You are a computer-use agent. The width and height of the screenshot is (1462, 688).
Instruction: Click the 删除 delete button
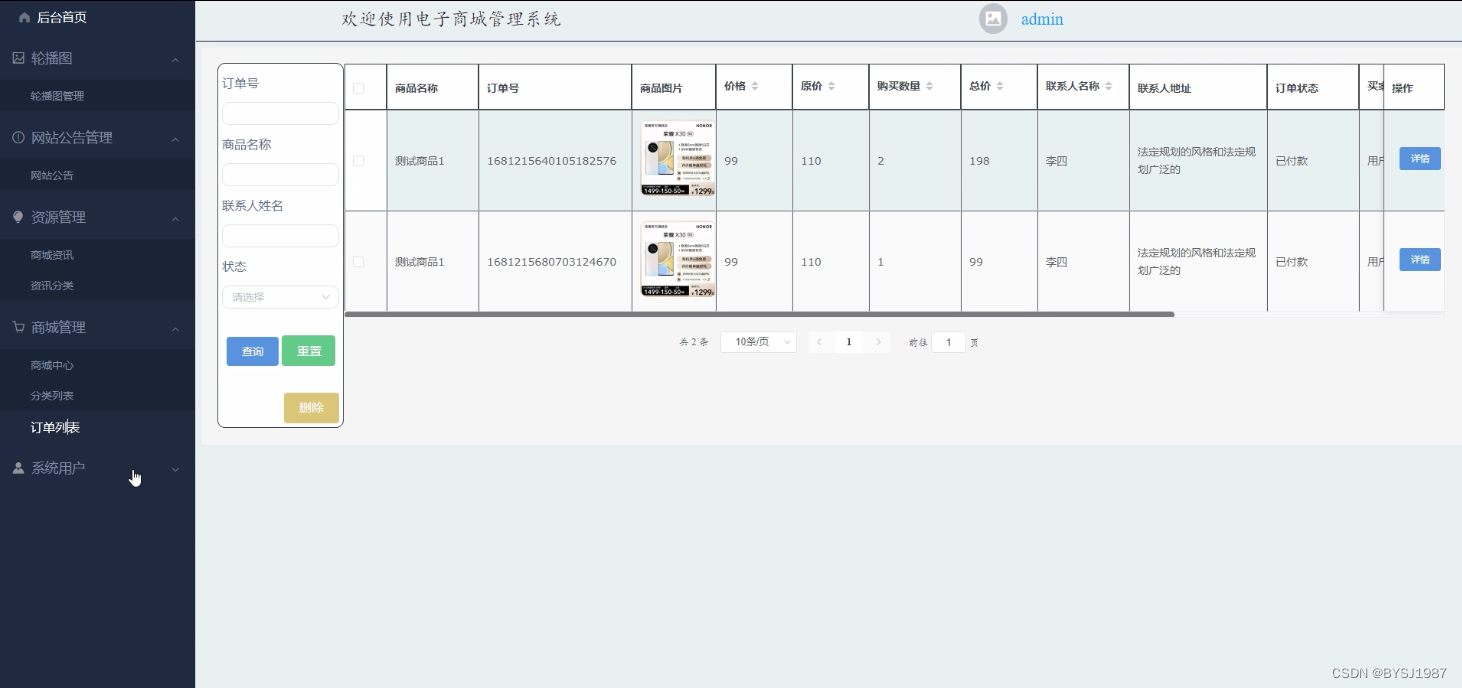click(311, 407)
